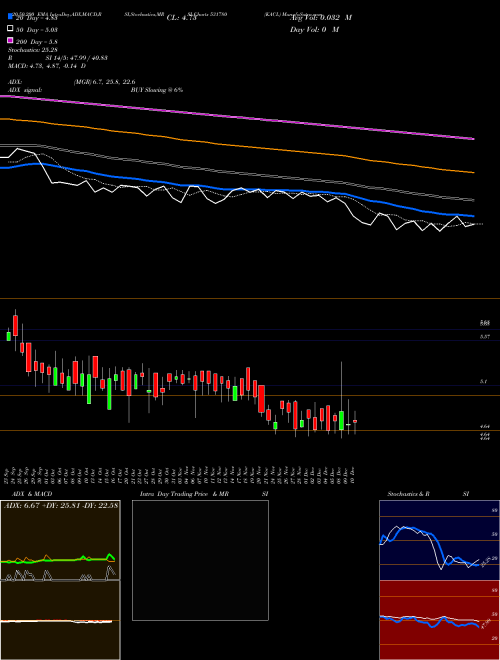Click the 'Avg Vol: 0.032 M' label

click(321, 18)
